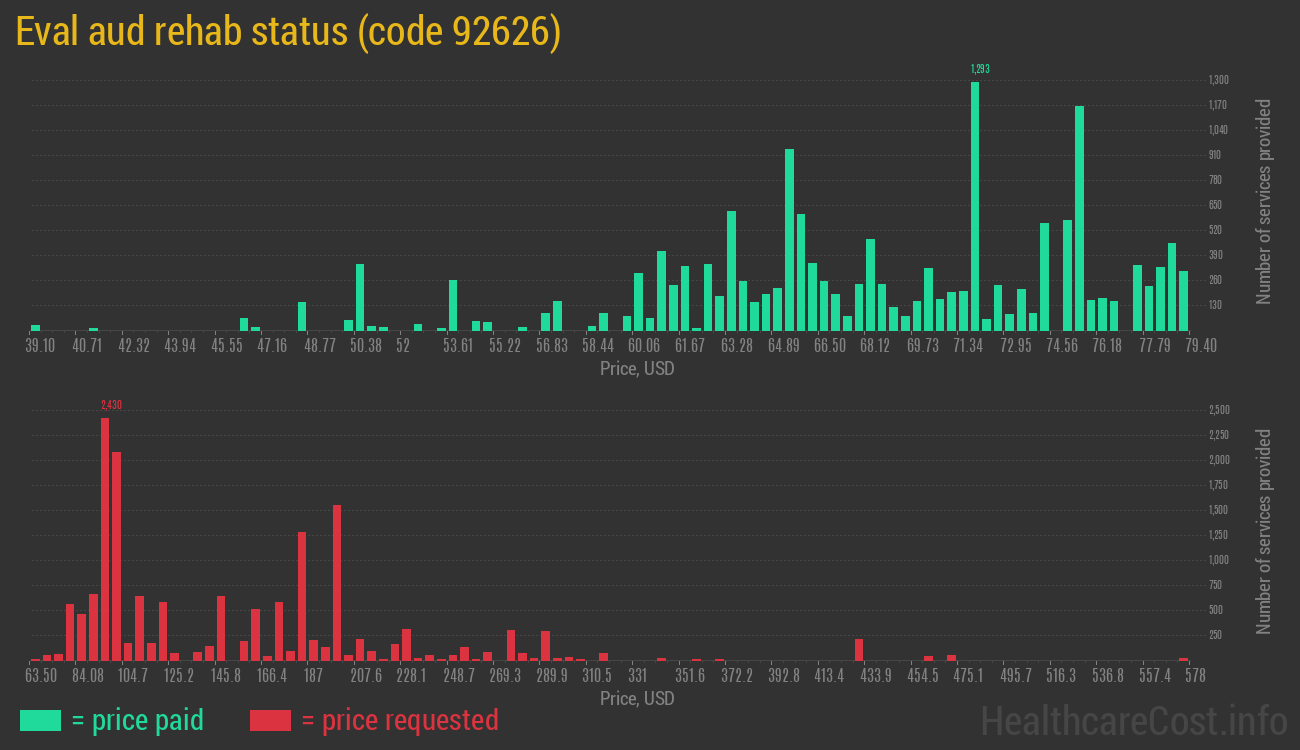The width and height of the screenshot is (1300, 750).
Task: Select the leftmost green bar above 39.10
Action: tap(36, 327)
